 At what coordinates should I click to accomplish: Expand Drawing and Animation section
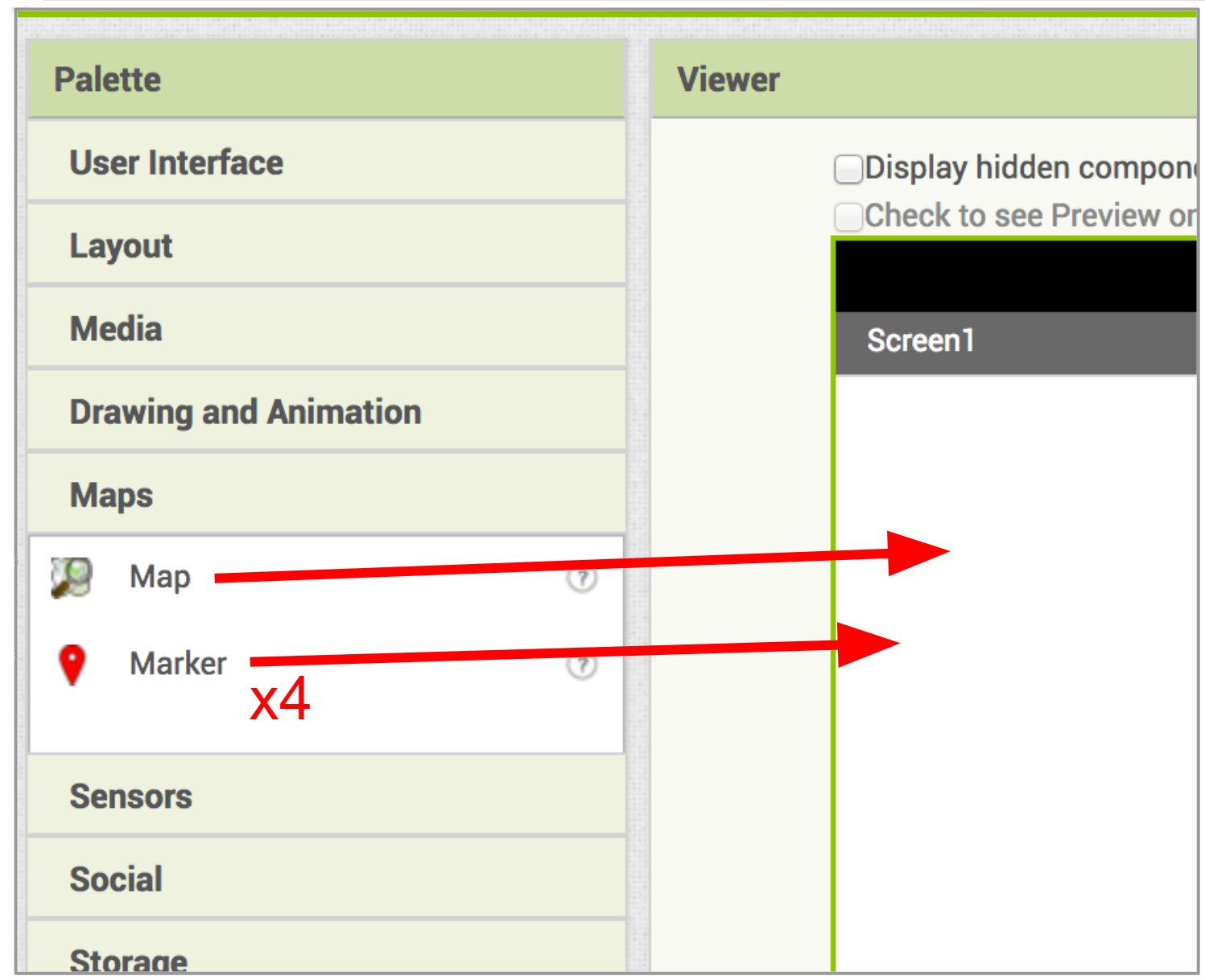[x=327, y=411]
